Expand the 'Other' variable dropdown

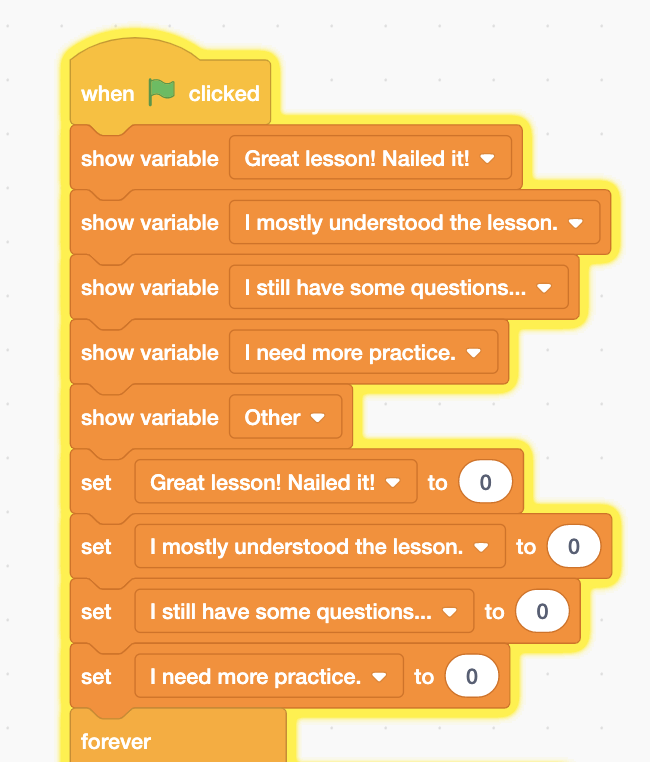318,418
